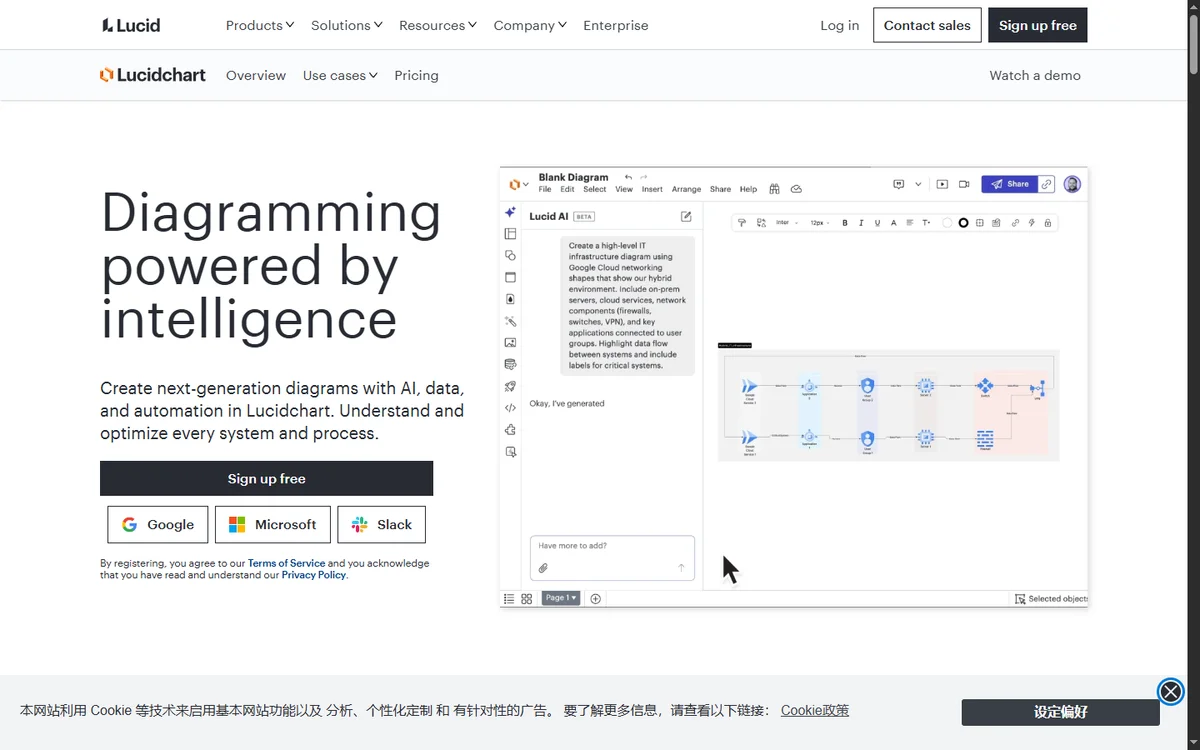Screen dimensions: 1200x750
Task: Expand the Solutions dropdown menu
Action: click(347, 25)
